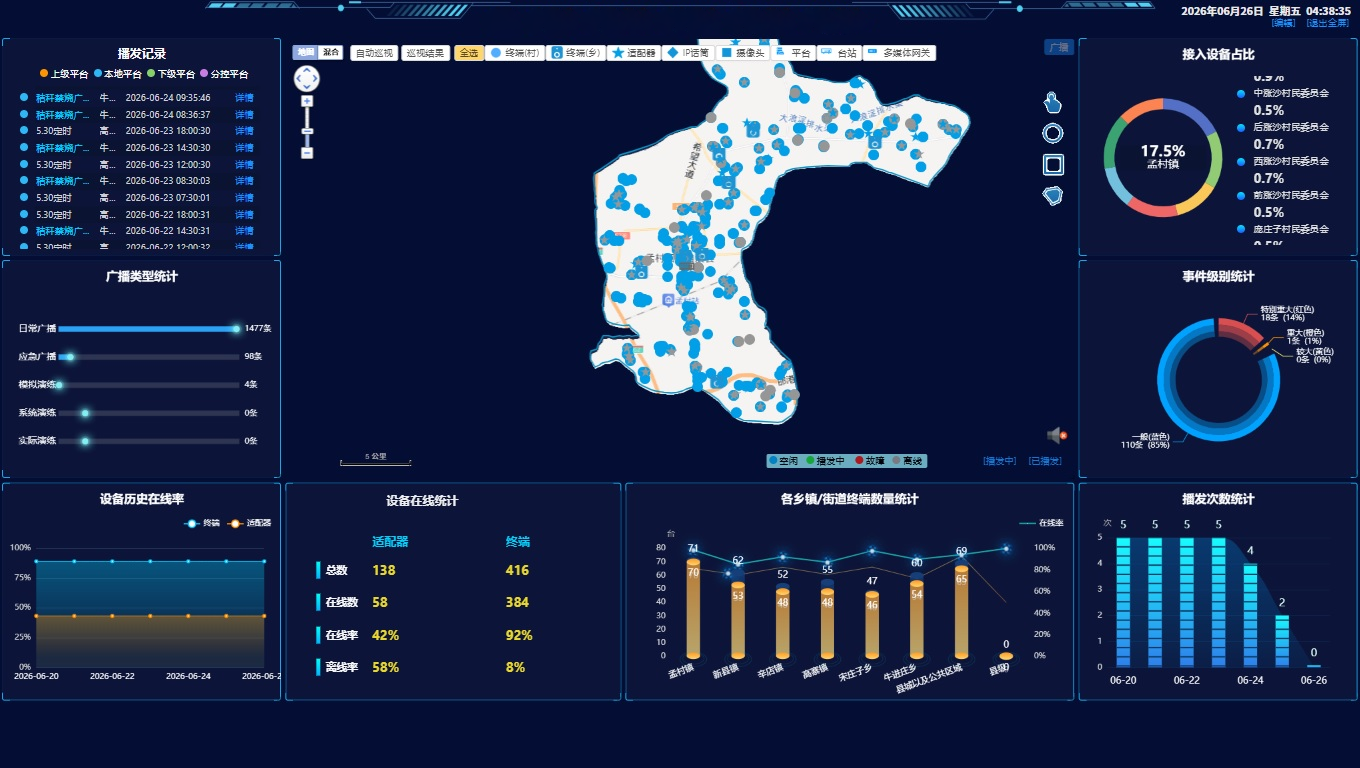
Task: Zoom in with the map plus button
Action: click(x=307, y=101)
